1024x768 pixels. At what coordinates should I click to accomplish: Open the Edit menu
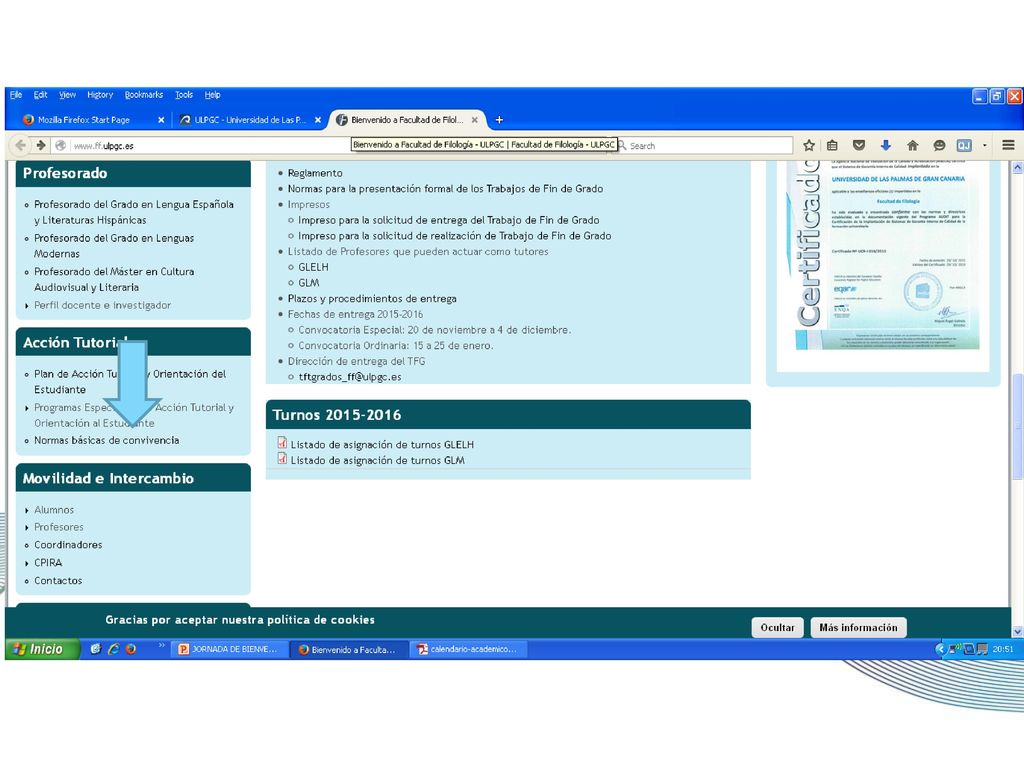click(40, 95)
